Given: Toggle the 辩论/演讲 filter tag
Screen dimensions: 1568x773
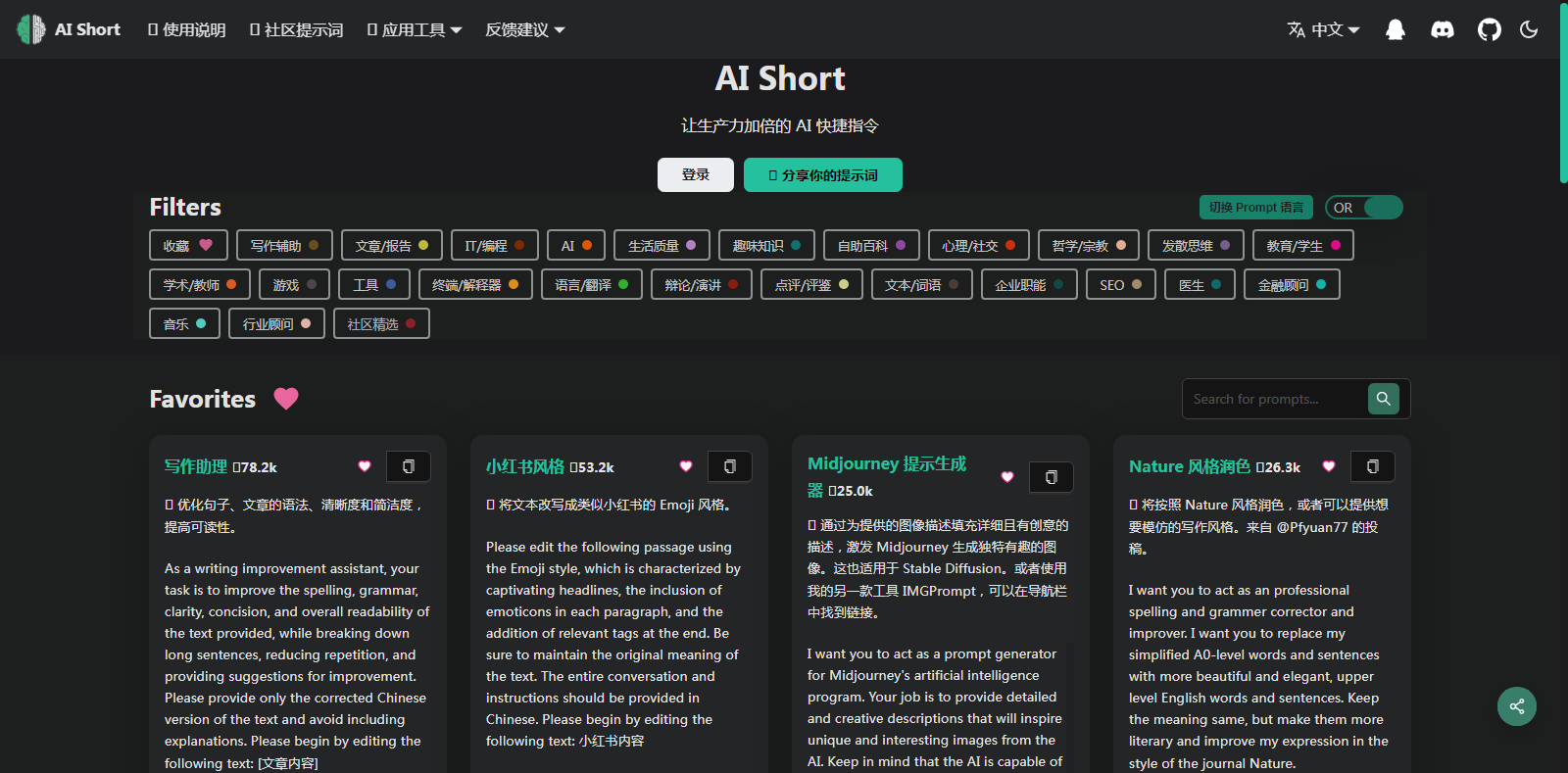Looking at the screenshot, I should (702, 284).
